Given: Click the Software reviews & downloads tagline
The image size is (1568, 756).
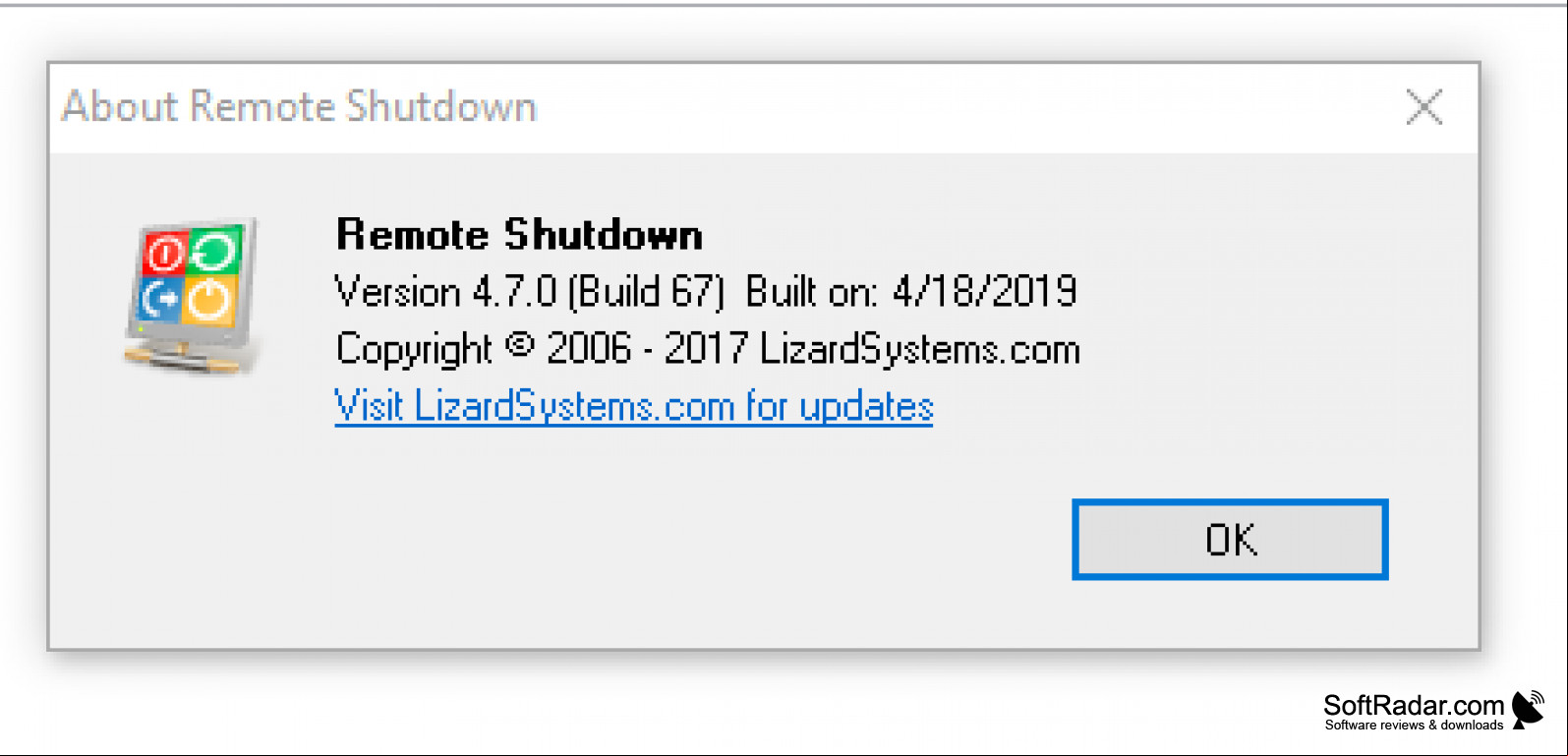Looking at the screenshot, I should click(x=1414, y=726).
